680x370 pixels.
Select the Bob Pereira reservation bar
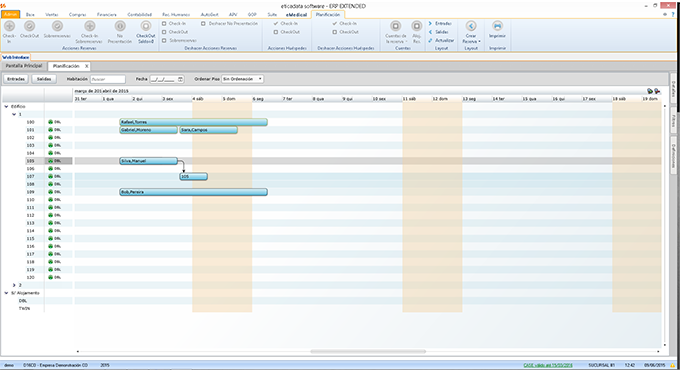(193, 192)
